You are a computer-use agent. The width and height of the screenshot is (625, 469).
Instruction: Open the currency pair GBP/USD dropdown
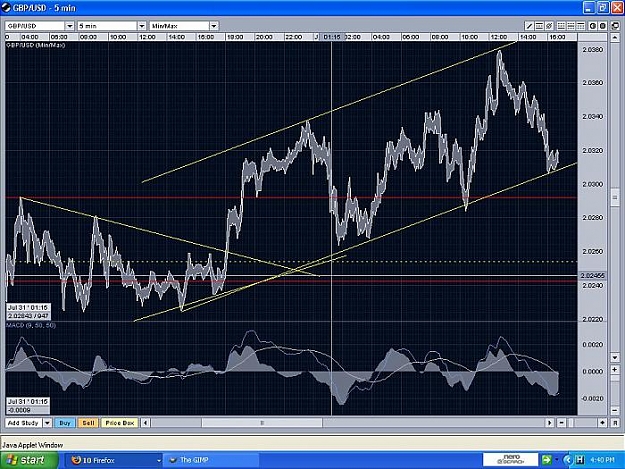coord(70,26)
